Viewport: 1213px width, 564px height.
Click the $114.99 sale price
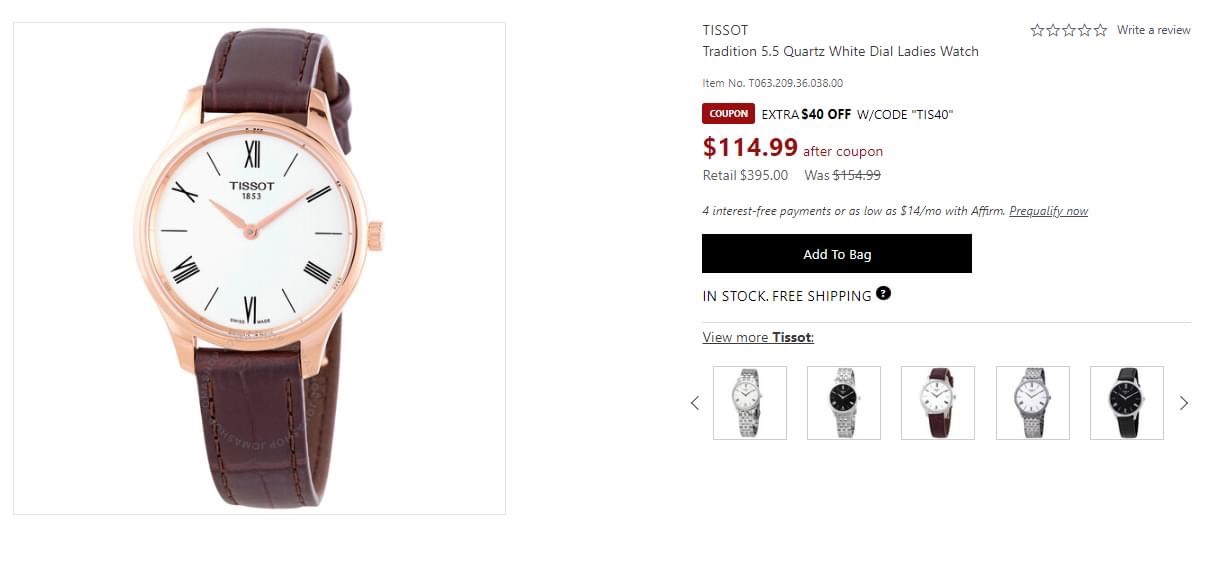tap(750, 148)
